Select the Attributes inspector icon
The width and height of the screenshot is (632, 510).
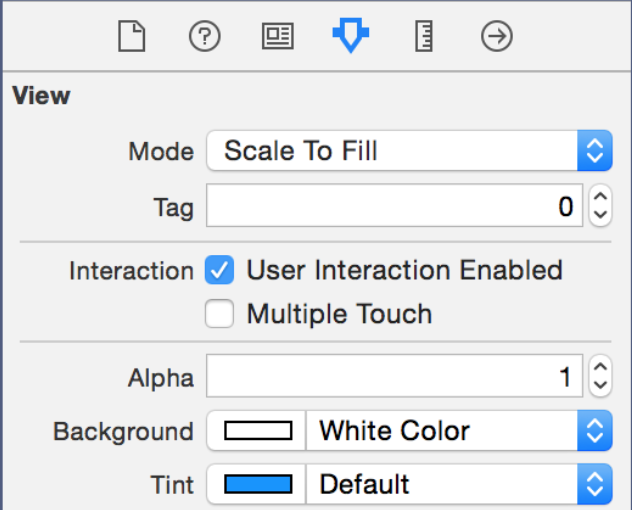[x=351, y=35]
